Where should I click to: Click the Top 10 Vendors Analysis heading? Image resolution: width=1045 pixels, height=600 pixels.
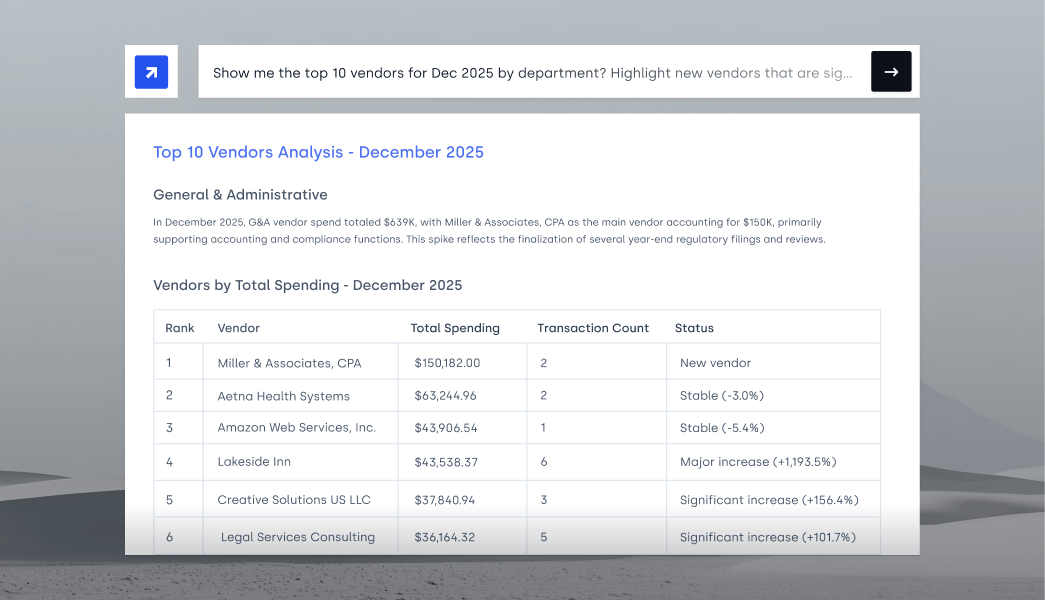[x=318, y=152]
